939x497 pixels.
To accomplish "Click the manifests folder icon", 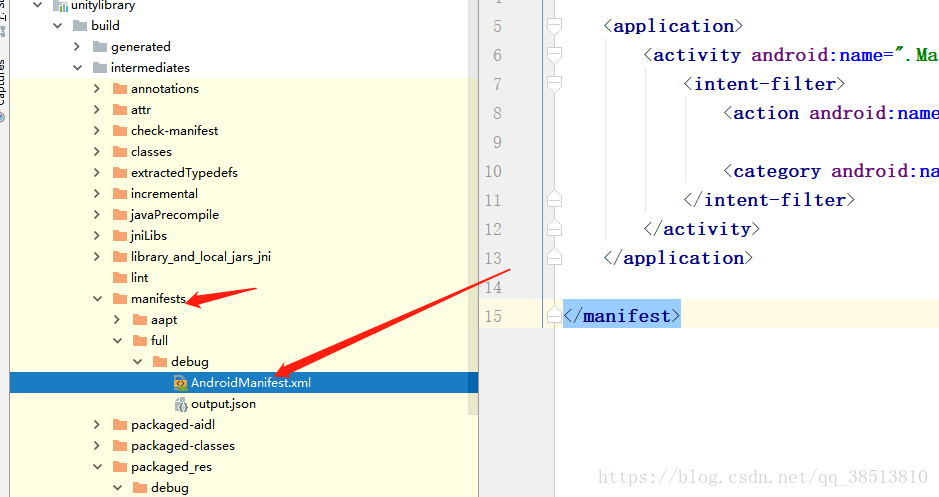I will point(120,298).
